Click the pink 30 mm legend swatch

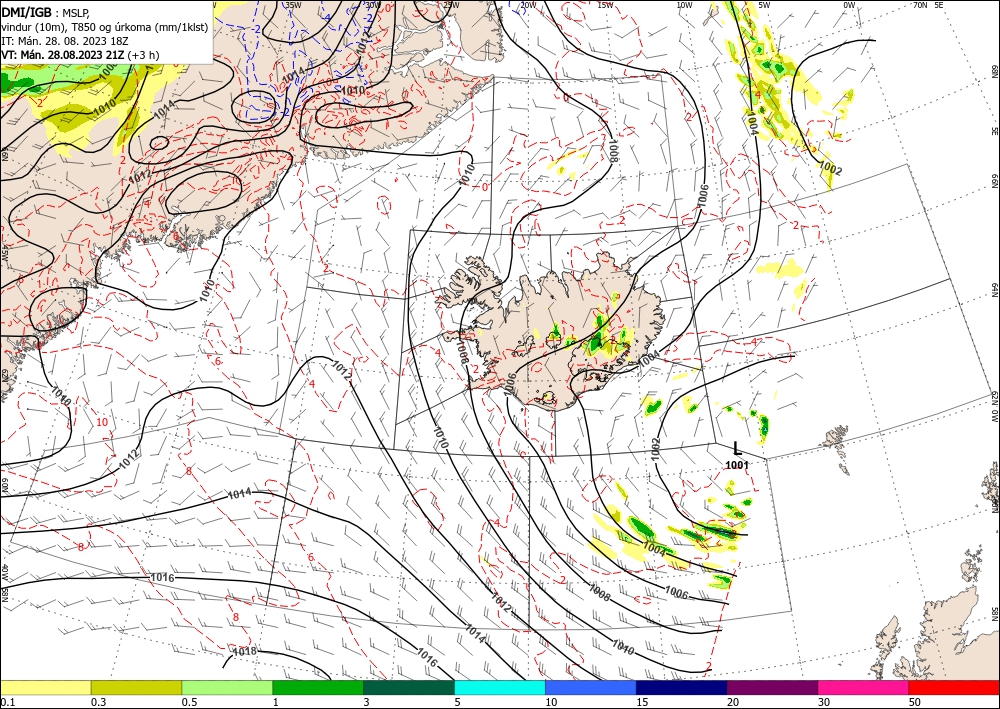864,687
